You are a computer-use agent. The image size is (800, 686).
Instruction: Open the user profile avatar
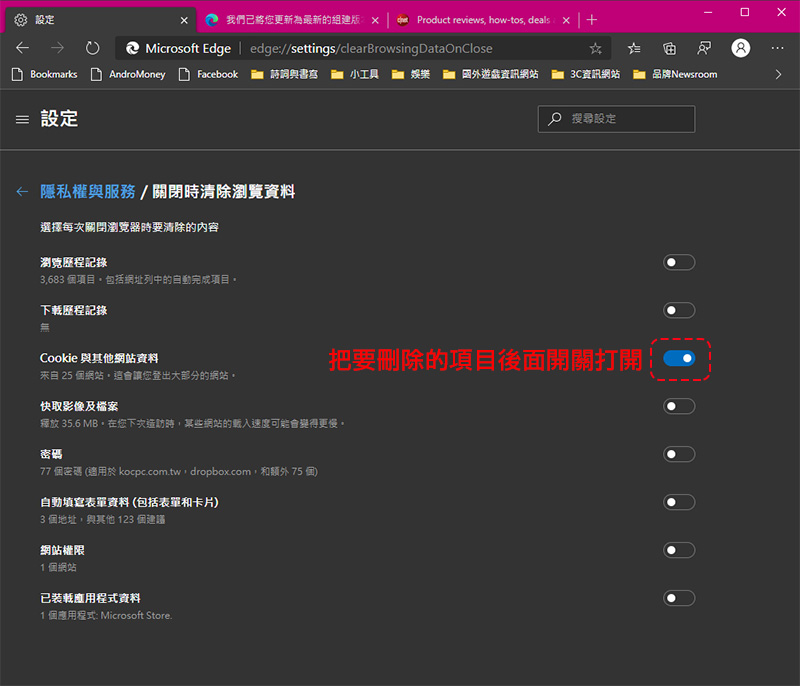tap(740, 48)
